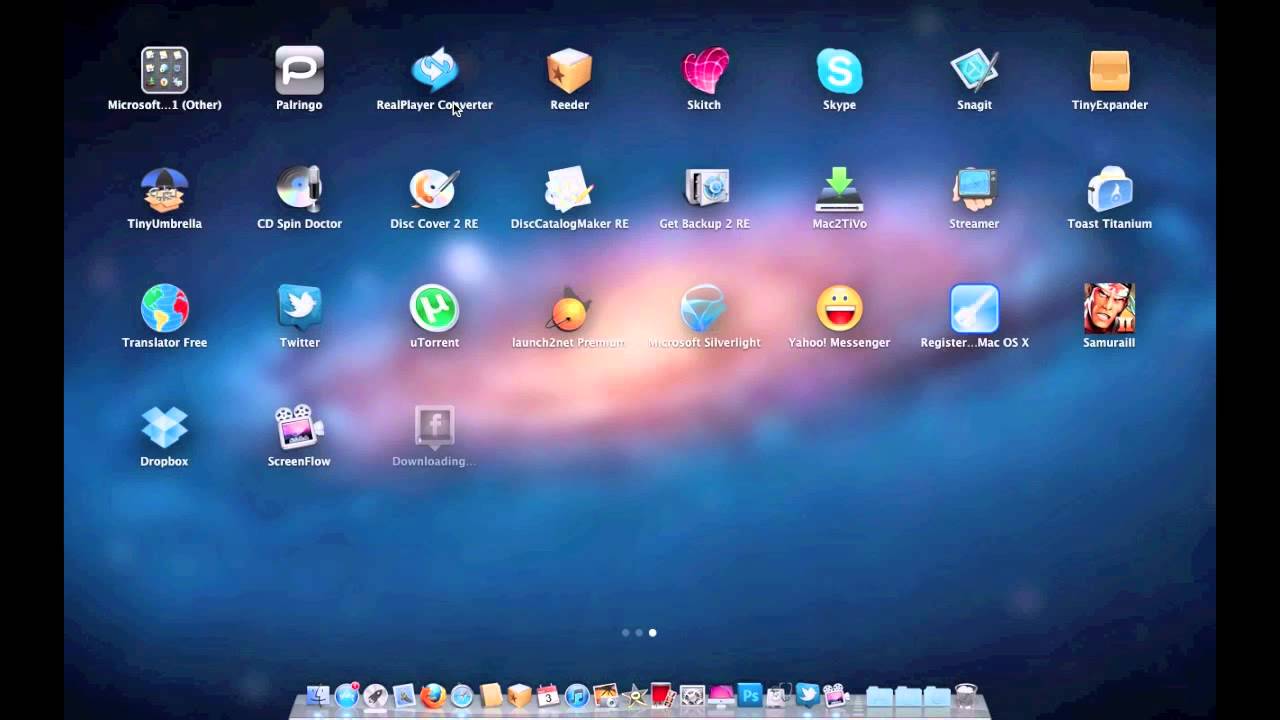Screen dimensions: 1280x720
Task: Open TinyUmbrella app
Action: (164, 190)
